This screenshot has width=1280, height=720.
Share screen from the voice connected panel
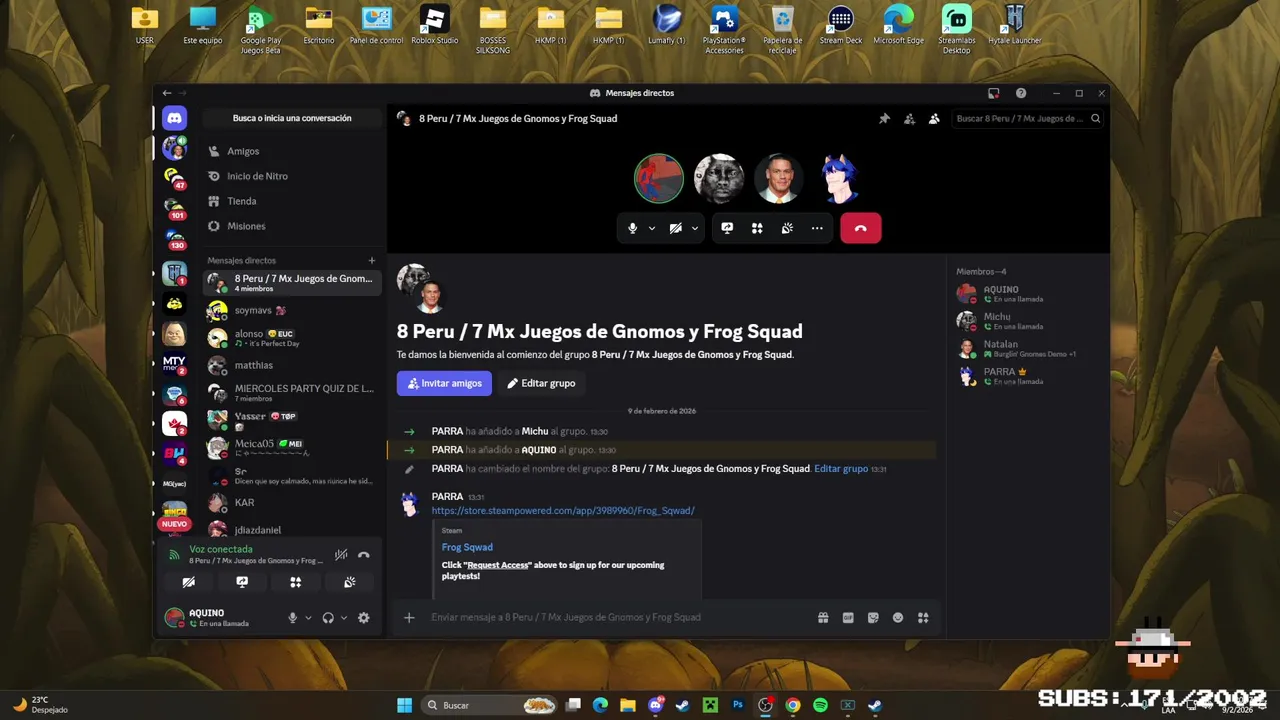tap(242, 582)
